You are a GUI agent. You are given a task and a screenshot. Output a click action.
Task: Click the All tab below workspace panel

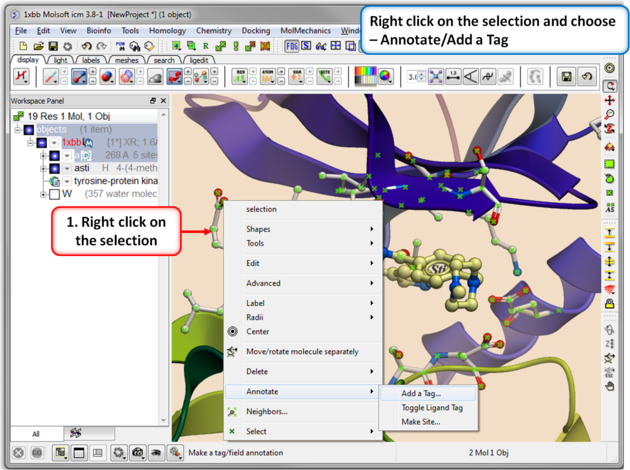35,434
